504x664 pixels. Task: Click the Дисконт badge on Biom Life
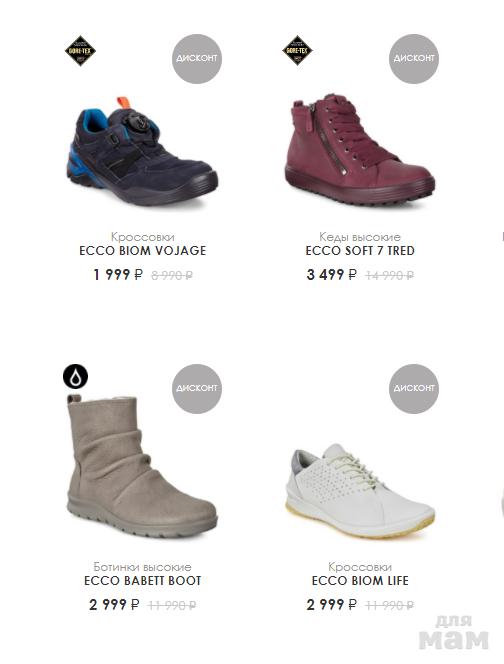coord(414,388)
